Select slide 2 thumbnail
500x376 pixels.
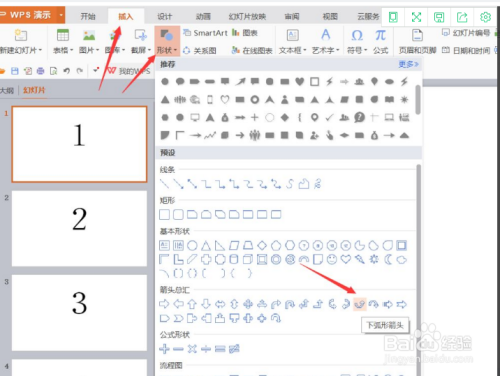point(79,228)
